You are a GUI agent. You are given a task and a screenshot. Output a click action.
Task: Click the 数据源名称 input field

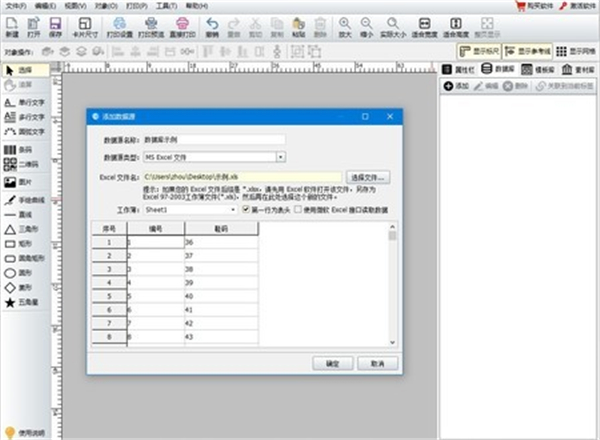pos(214,140)
